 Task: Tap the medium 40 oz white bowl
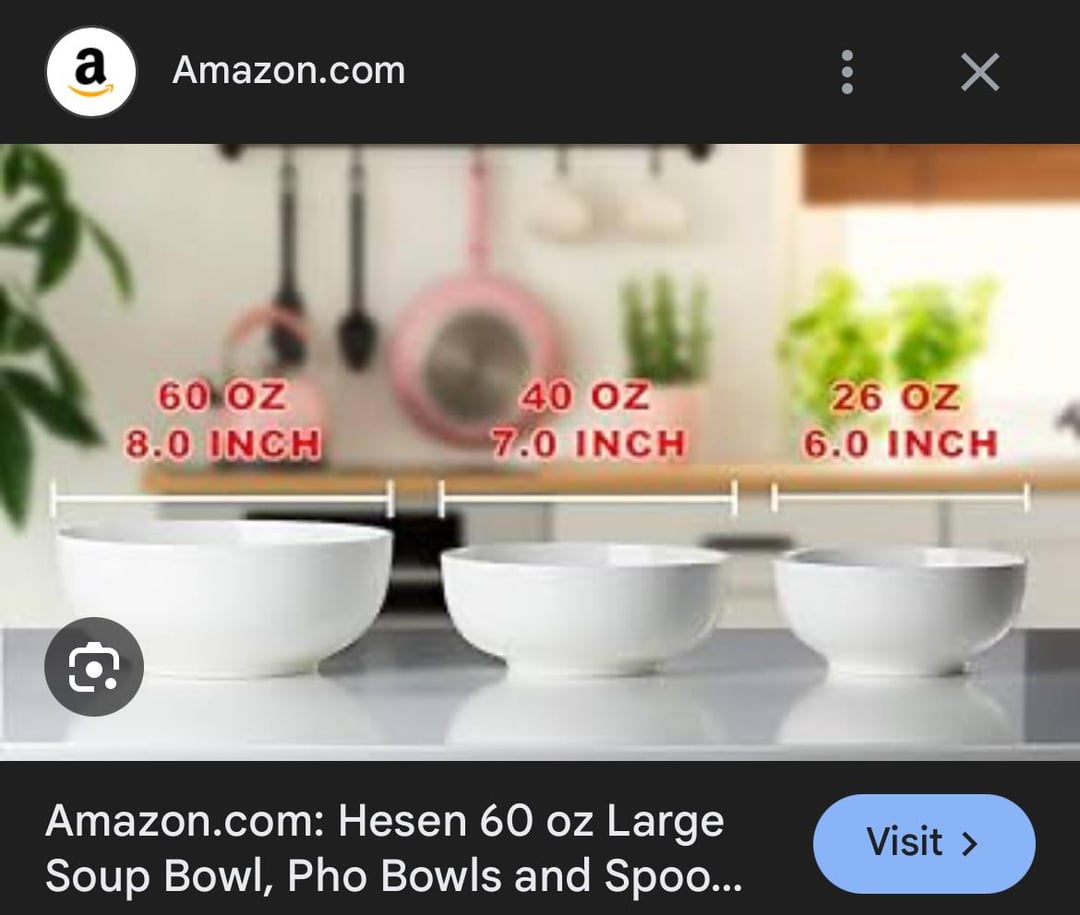click(583, 608)
